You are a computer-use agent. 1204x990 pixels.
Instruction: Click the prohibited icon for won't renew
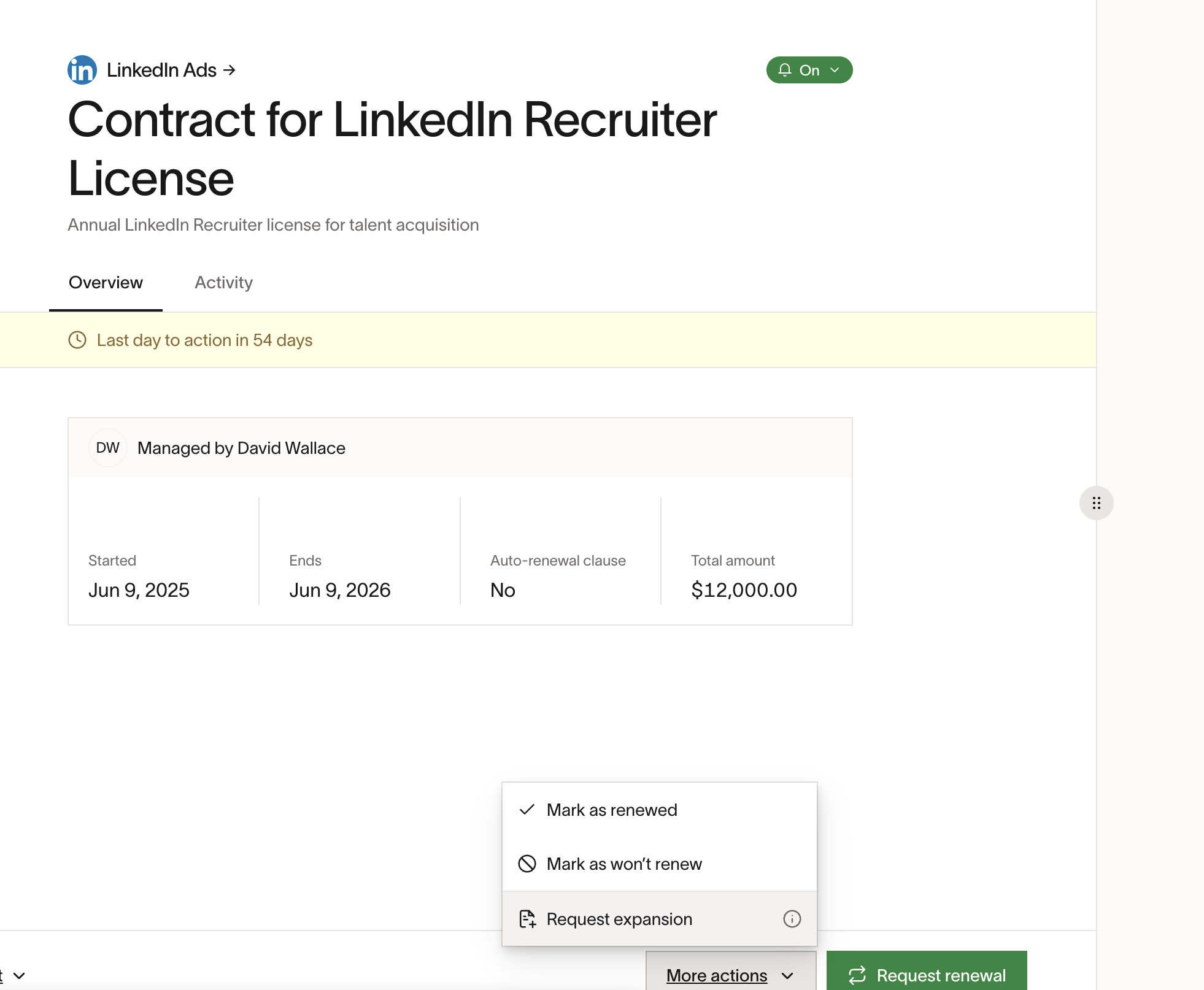click(527, 864)
